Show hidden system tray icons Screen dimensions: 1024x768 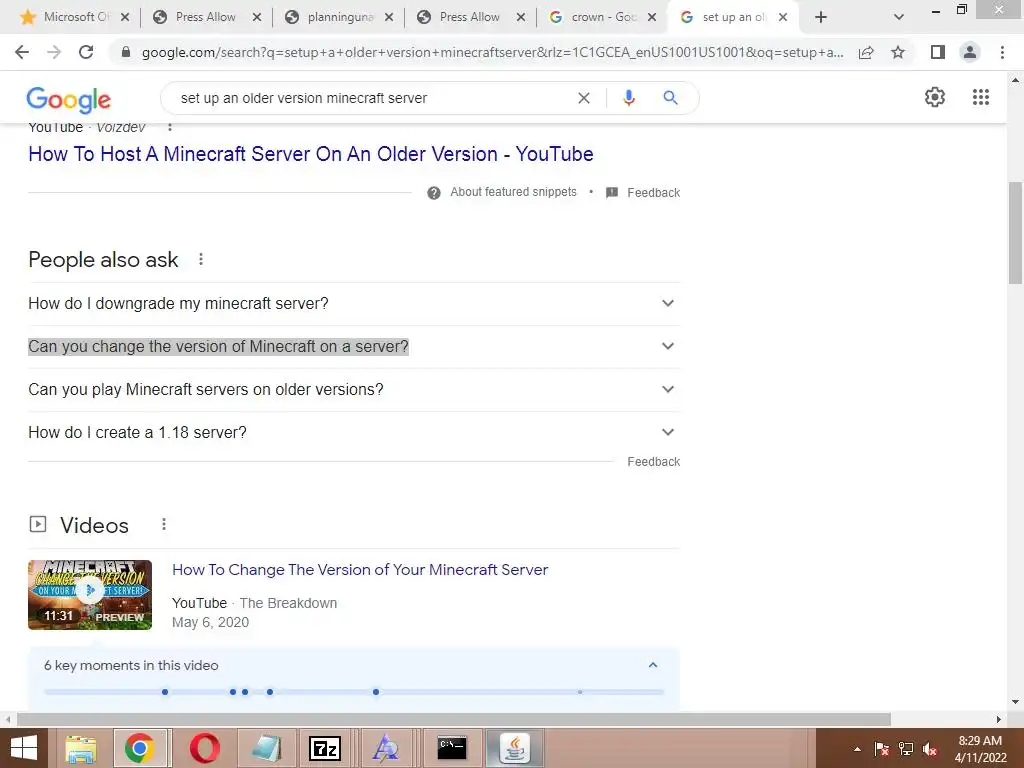point(857,749)
